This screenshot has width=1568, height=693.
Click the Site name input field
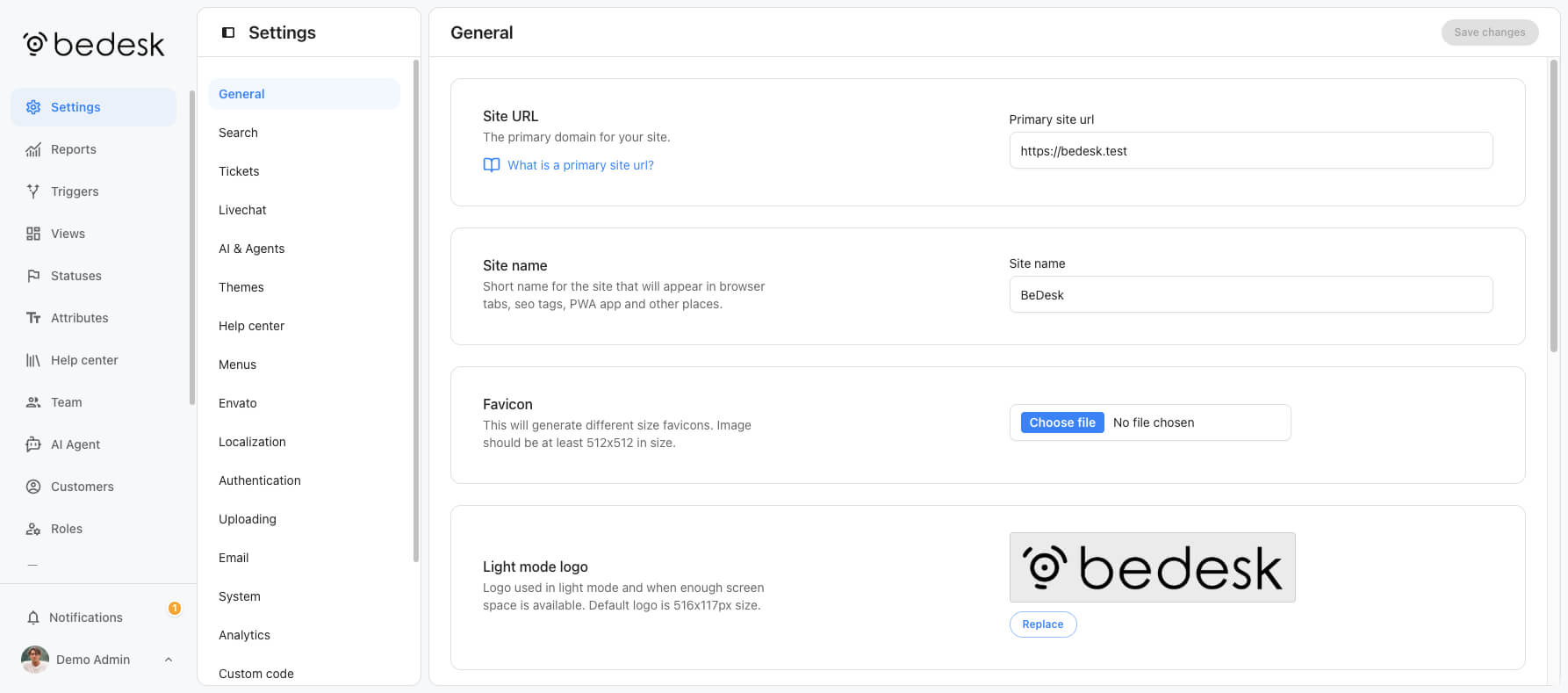click(1251, 294)
